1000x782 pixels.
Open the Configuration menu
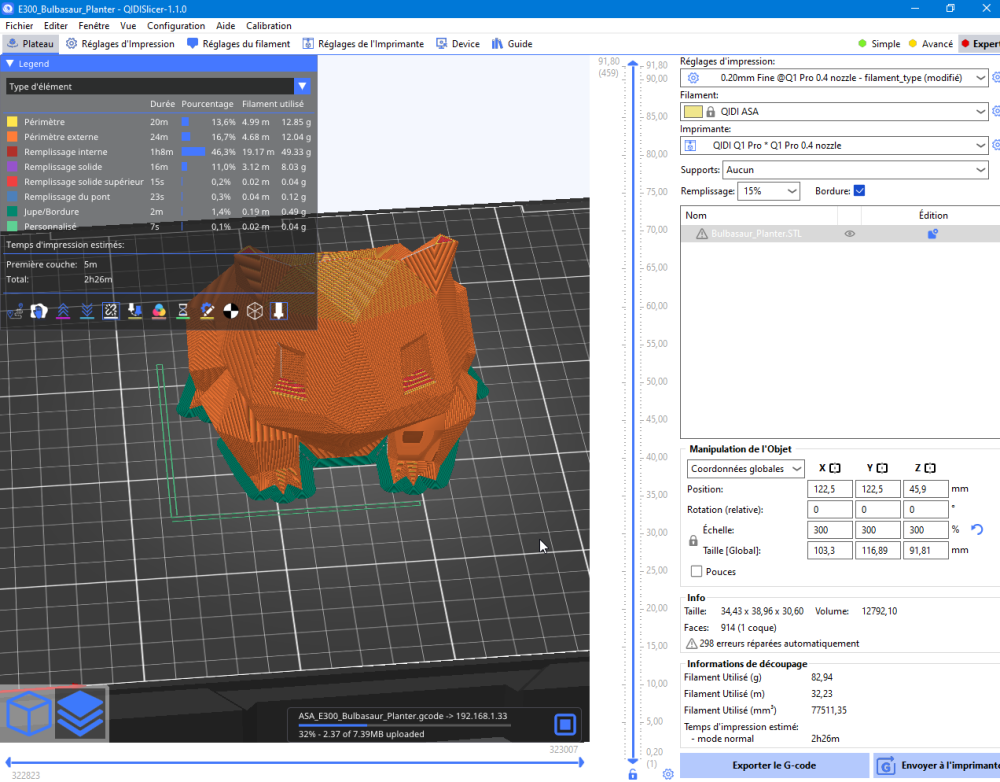[x=176, y=26]
